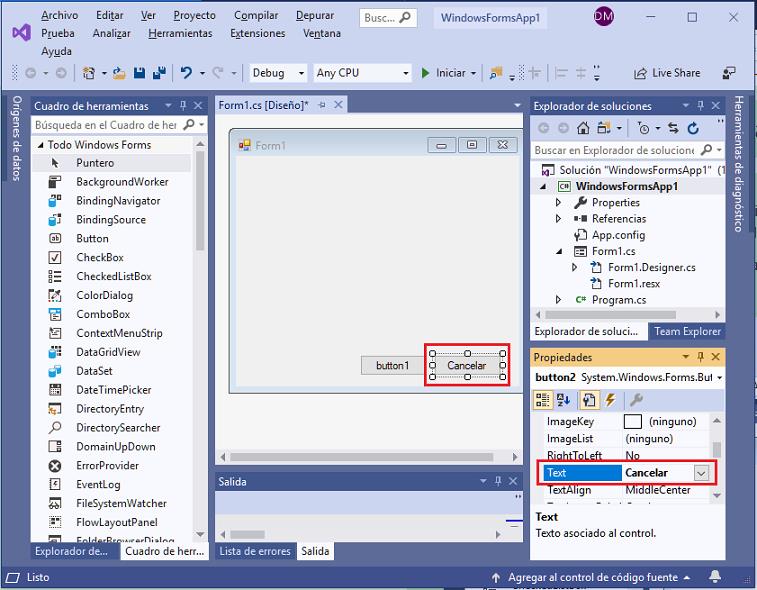Click the refresh icon in Explorador de soluciones
The width and height of the screenshot is (757, 590).
[x=693, y=128]
